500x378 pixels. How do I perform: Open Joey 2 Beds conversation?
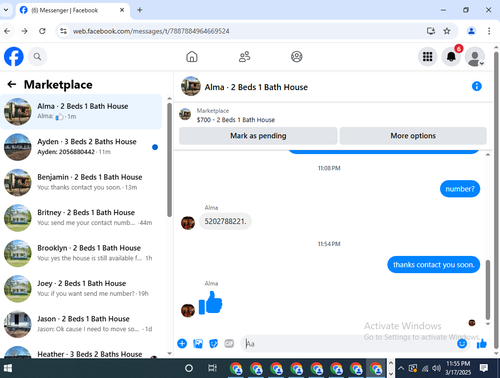(x=81, y=289)
